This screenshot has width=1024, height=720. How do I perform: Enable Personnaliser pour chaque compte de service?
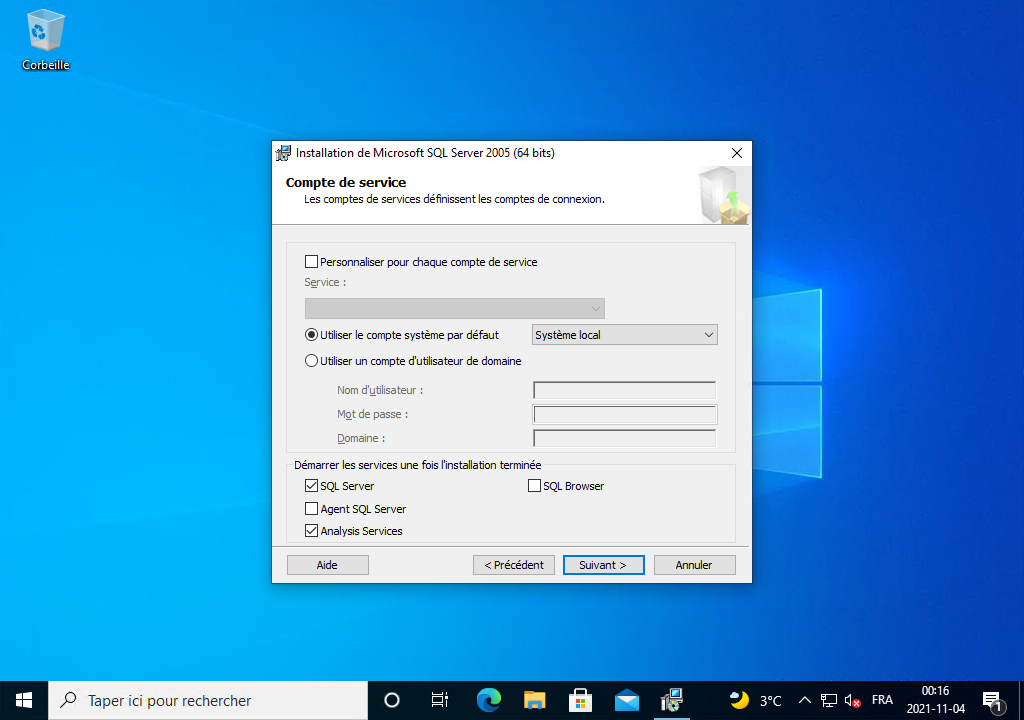tap(312, 262)
